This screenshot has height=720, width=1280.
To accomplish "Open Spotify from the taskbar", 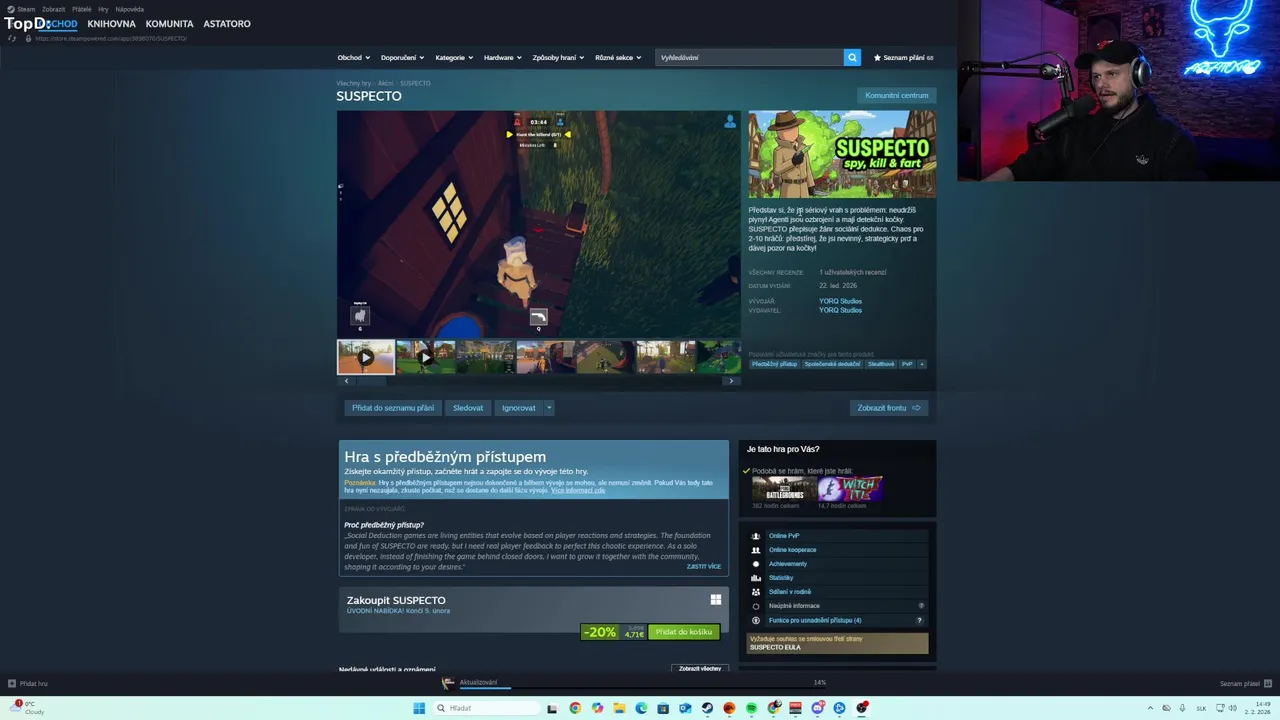I will [751, 708].
